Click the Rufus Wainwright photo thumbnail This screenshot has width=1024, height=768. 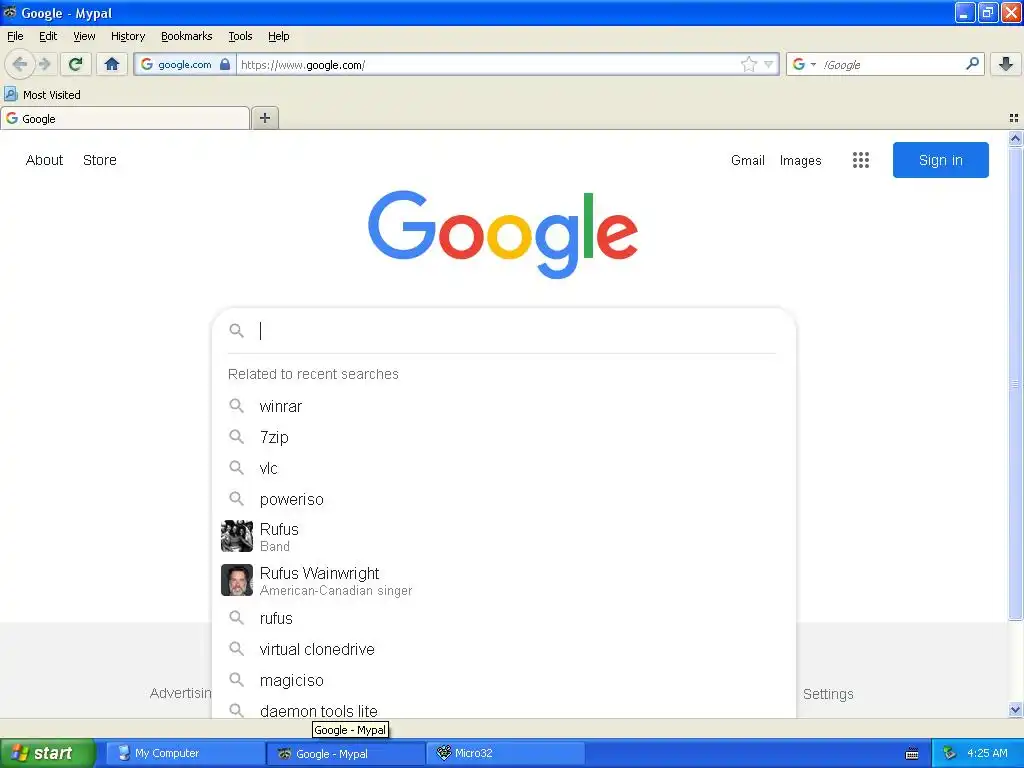pos(236,580)
